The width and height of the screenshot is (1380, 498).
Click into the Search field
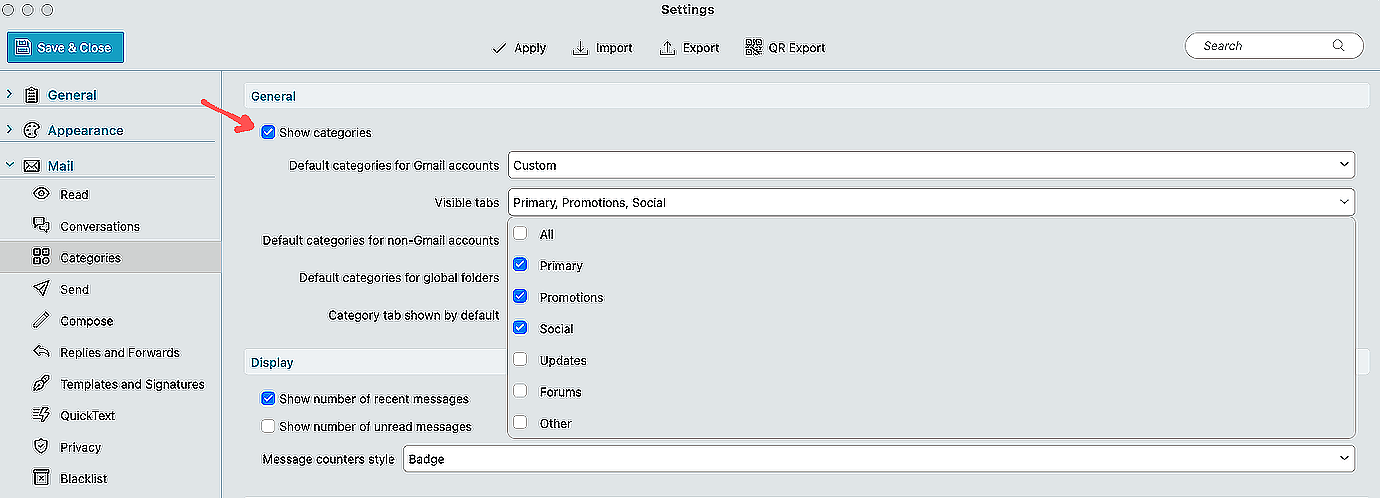(1274, 46)
